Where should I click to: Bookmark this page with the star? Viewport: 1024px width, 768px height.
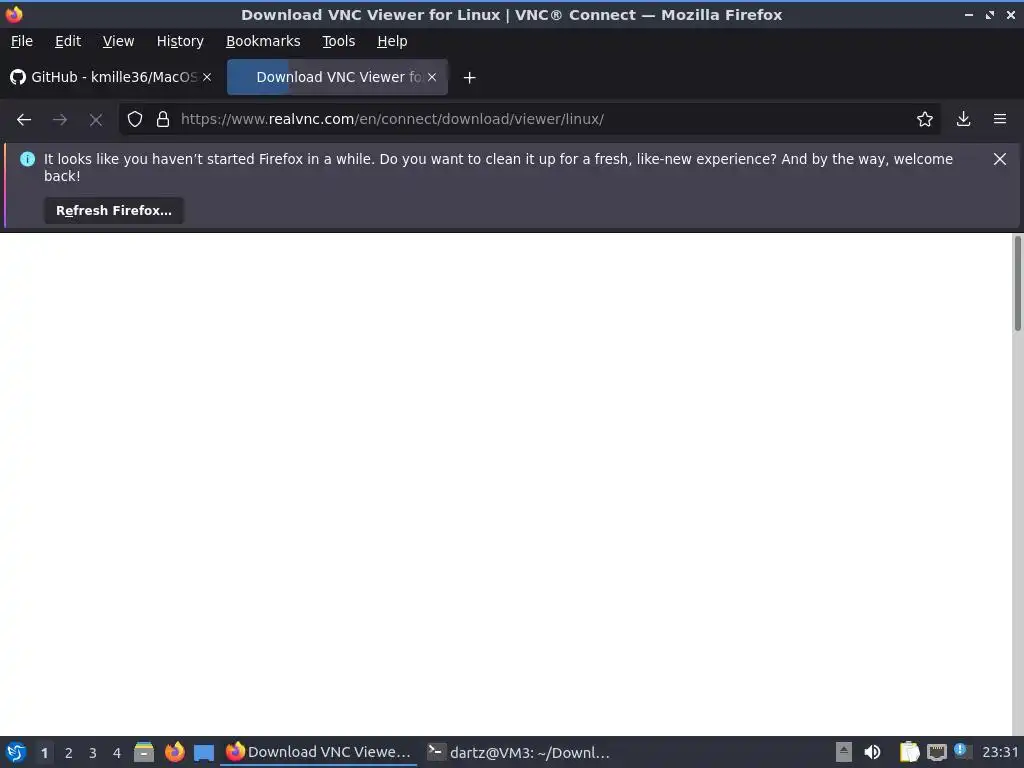point(925,119)
